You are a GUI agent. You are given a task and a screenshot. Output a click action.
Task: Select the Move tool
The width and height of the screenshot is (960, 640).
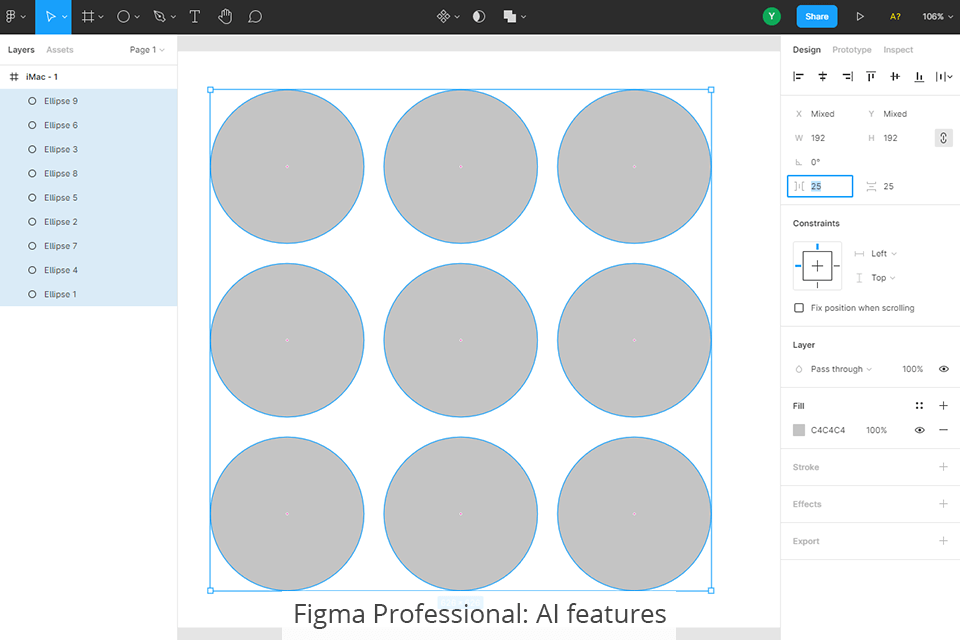51,17
